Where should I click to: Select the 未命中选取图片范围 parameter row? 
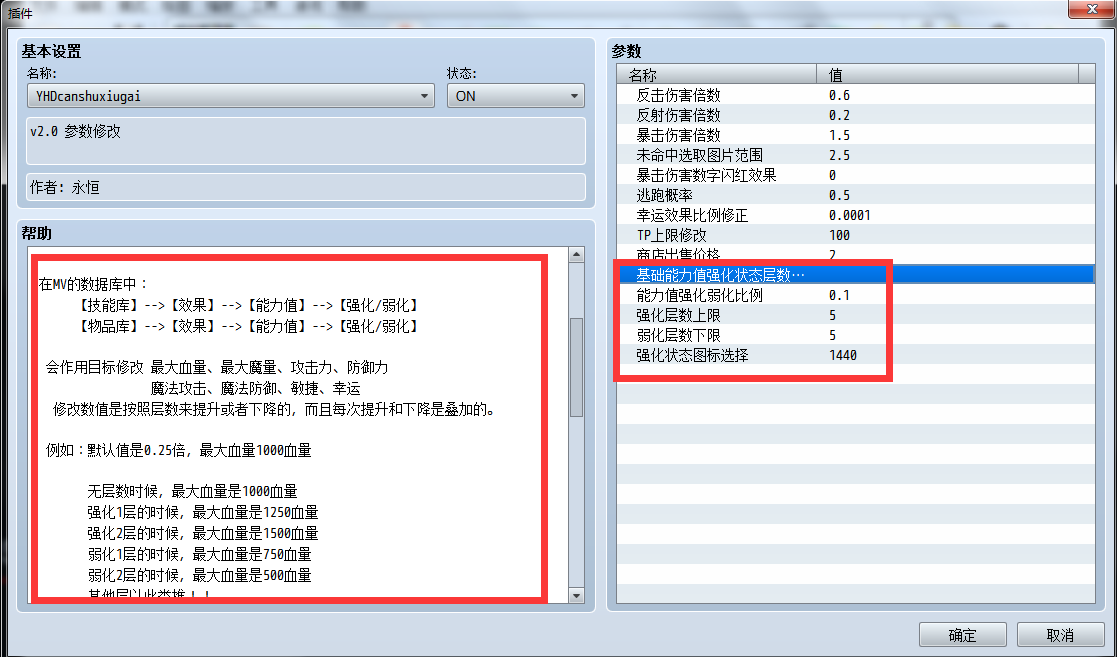[856, 155]
